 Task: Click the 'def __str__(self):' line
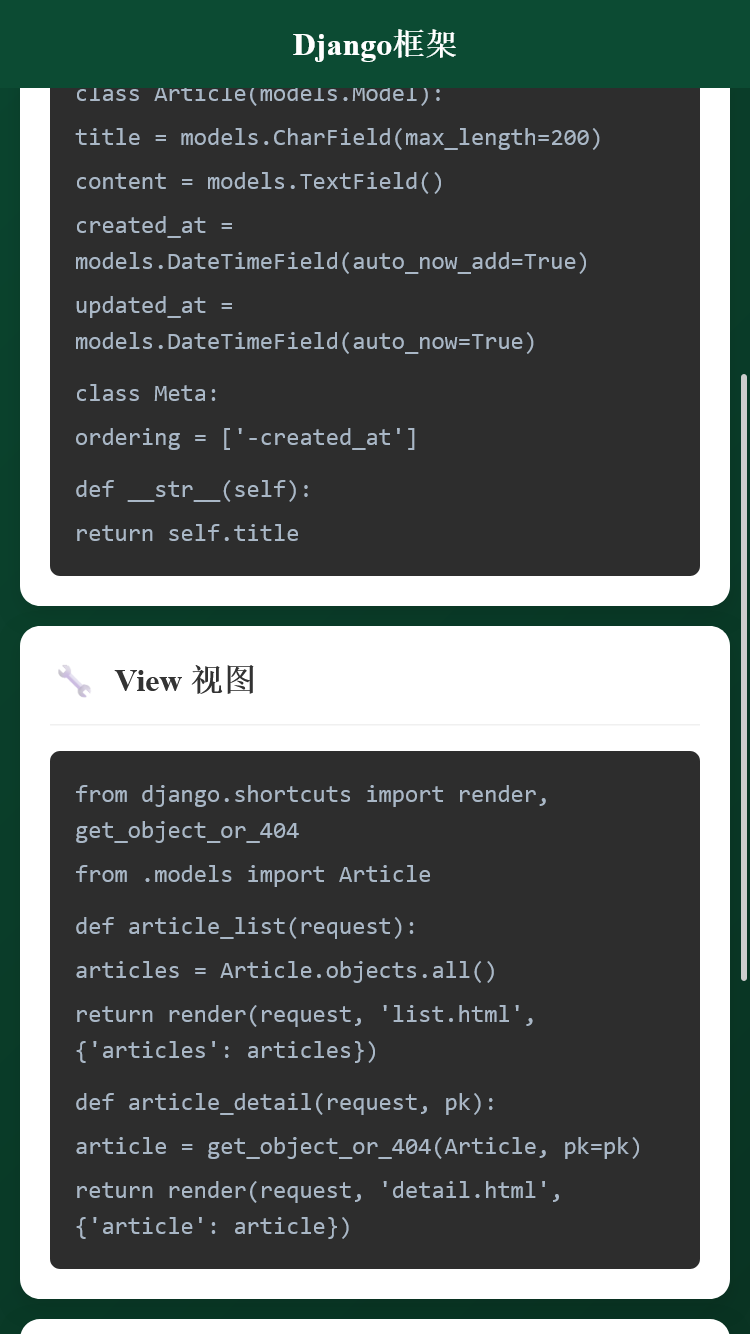pyautogui.click(x=193, y=490)
